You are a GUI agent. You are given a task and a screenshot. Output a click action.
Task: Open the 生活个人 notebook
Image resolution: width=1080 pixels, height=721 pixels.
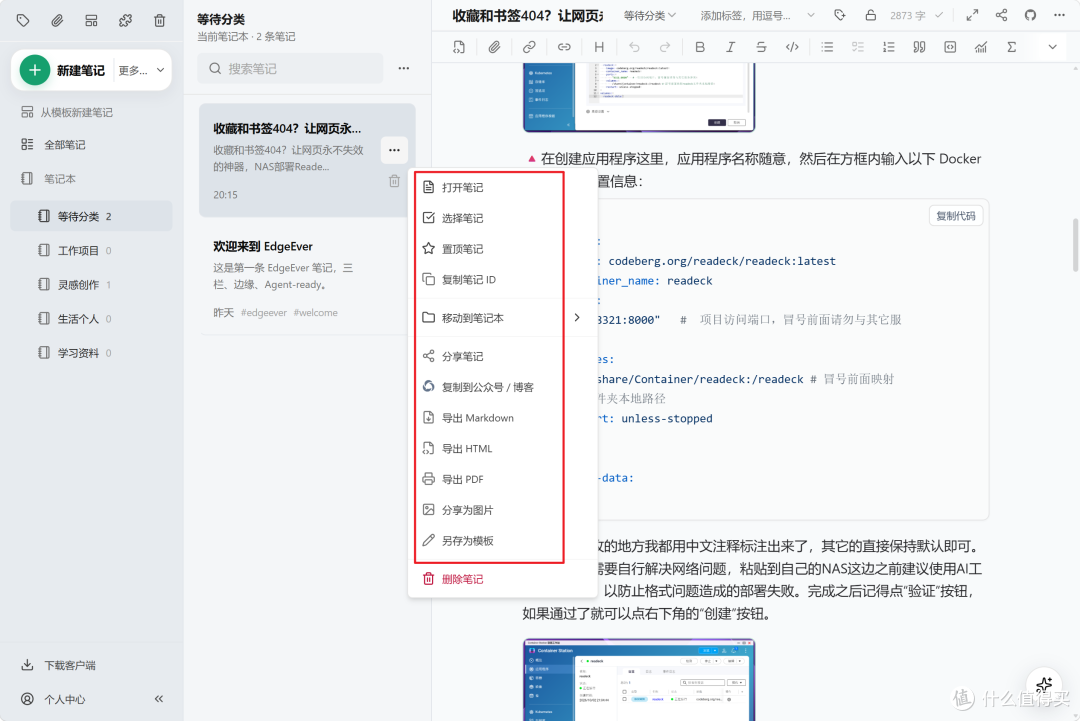(x=91, y=319)
